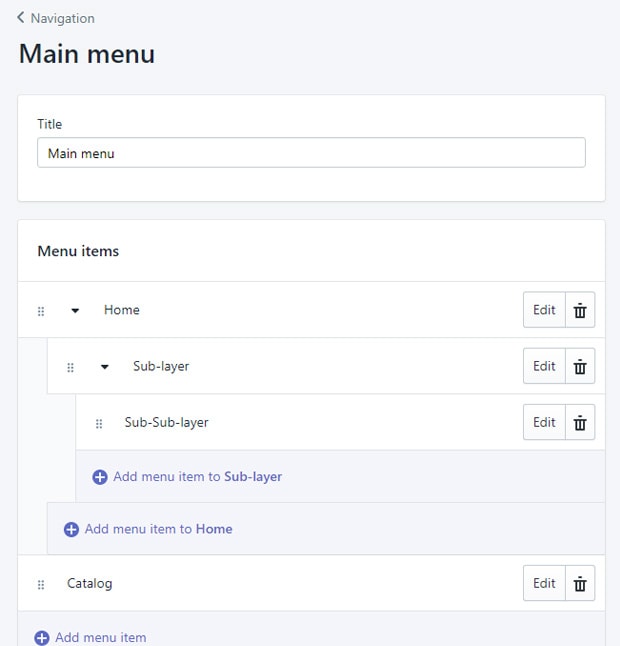Collapse the Sub-layer nested items

coord(105,367)
